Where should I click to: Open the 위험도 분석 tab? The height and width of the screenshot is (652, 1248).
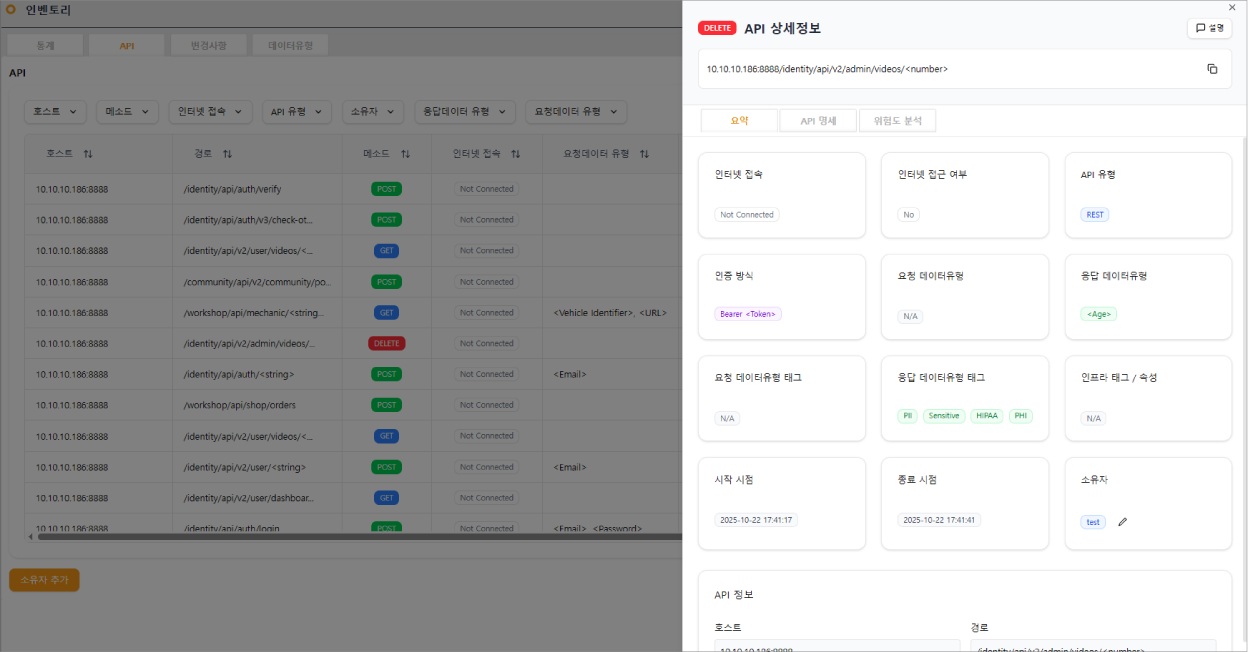click(x=897, y=121)
